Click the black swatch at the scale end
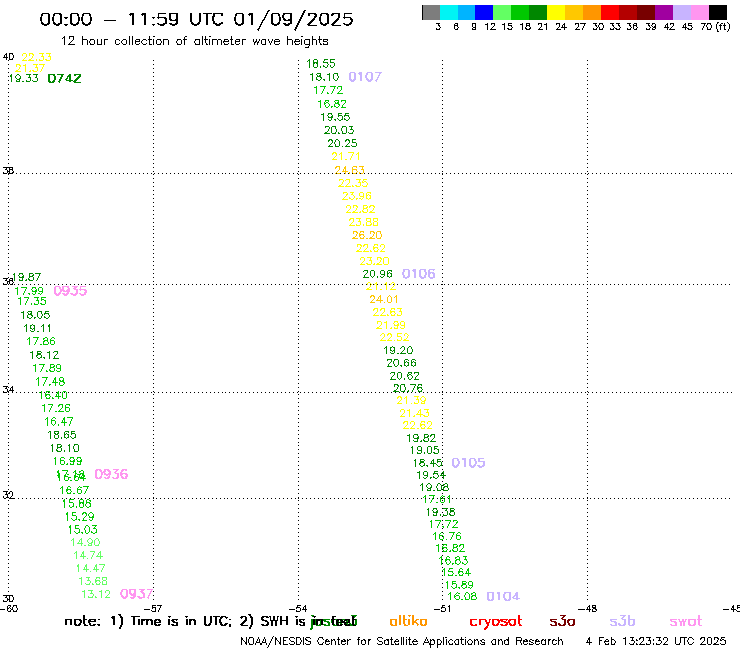 718,12
